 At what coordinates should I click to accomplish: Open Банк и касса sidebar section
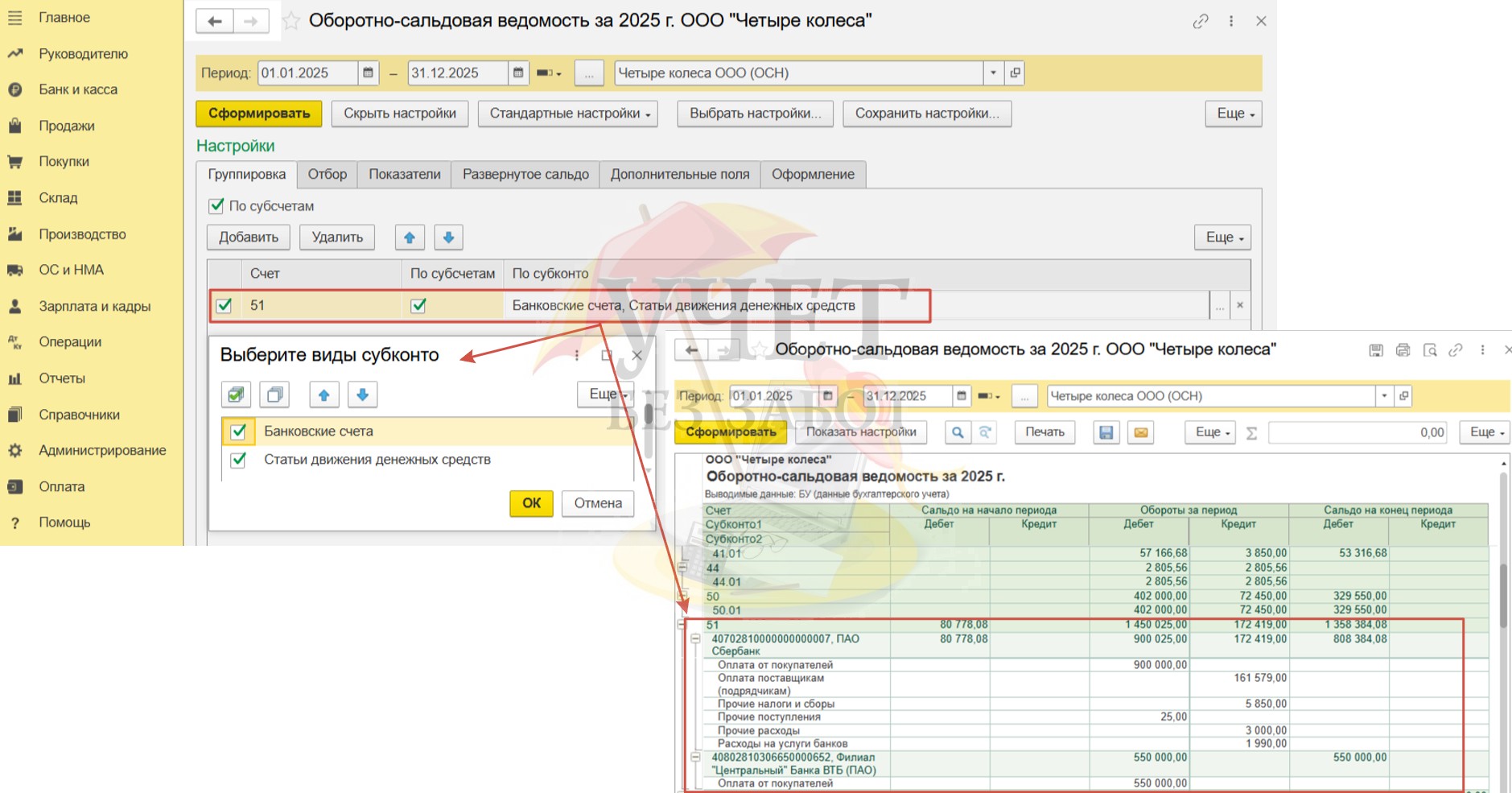pos(78,89)
